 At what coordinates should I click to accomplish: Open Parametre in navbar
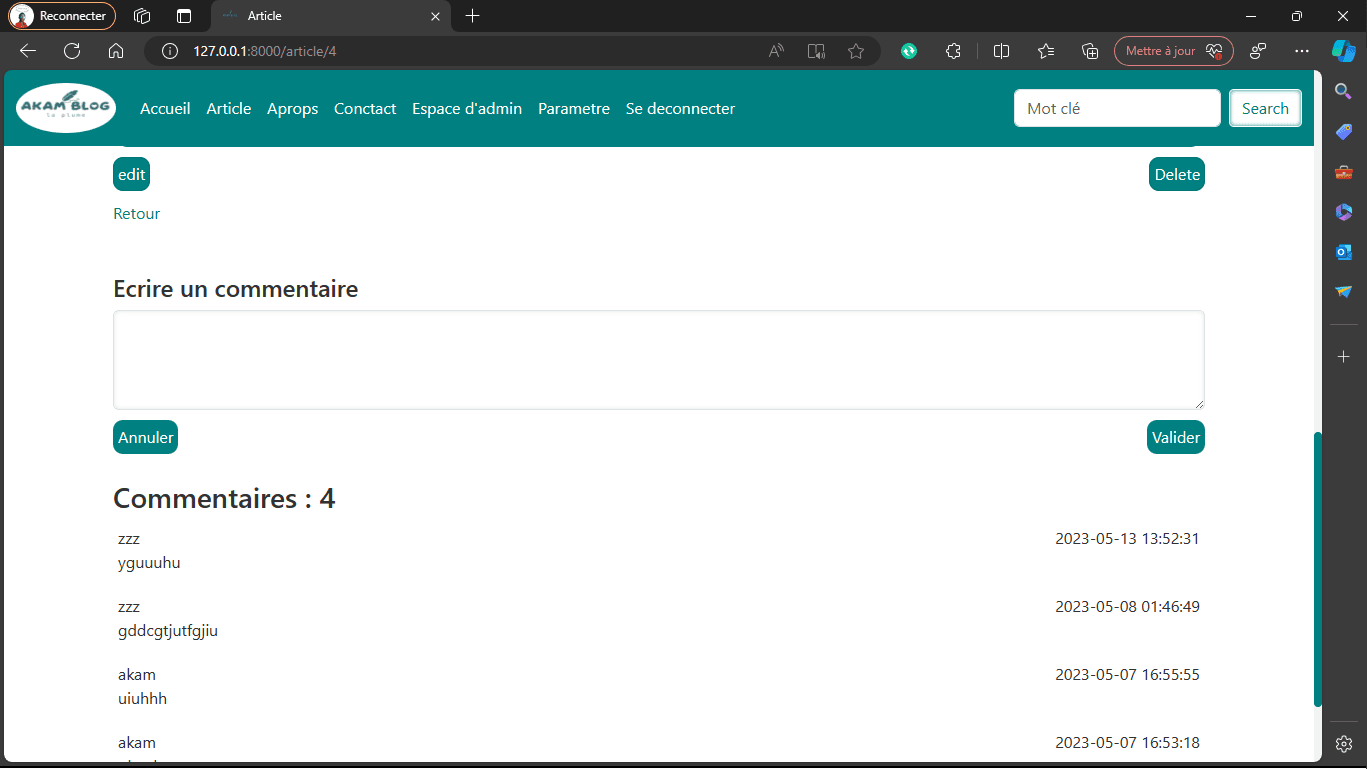[574, 109]
